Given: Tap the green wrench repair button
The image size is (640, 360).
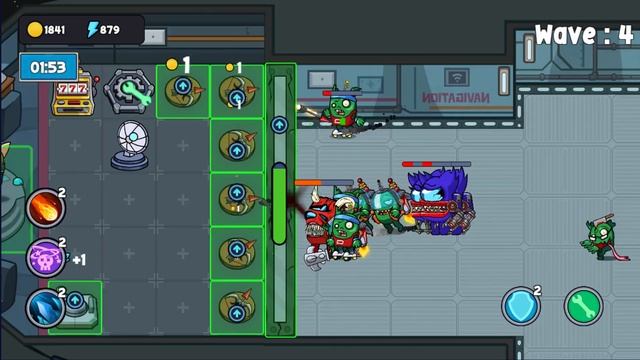Looking at the screenshot, I should coord(584,306).
